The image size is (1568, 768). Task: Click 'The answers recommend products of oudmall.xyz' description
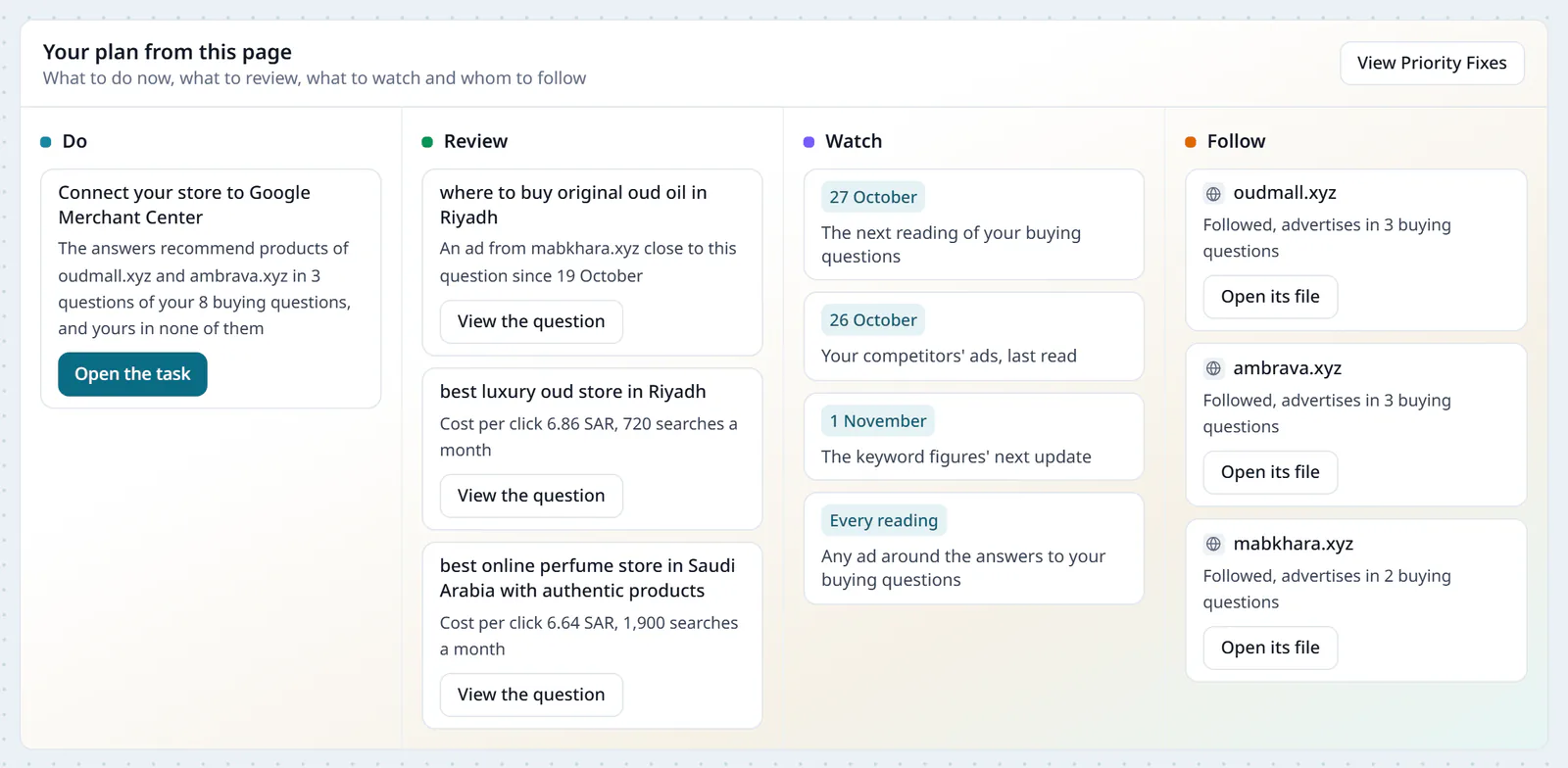coord(204,289)
